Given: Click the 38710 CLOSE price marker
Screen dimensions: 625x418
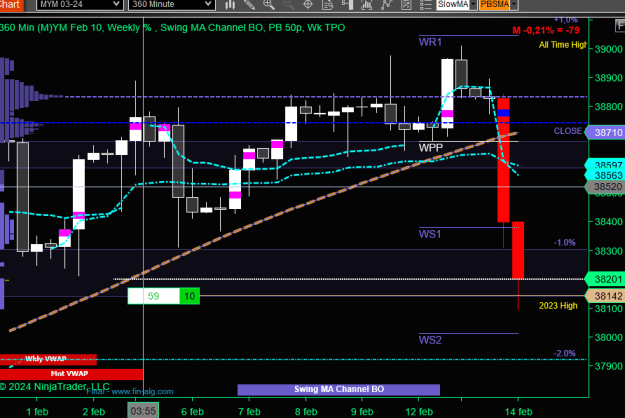Looking at the screenshot, I should click(x=606, y=132).
